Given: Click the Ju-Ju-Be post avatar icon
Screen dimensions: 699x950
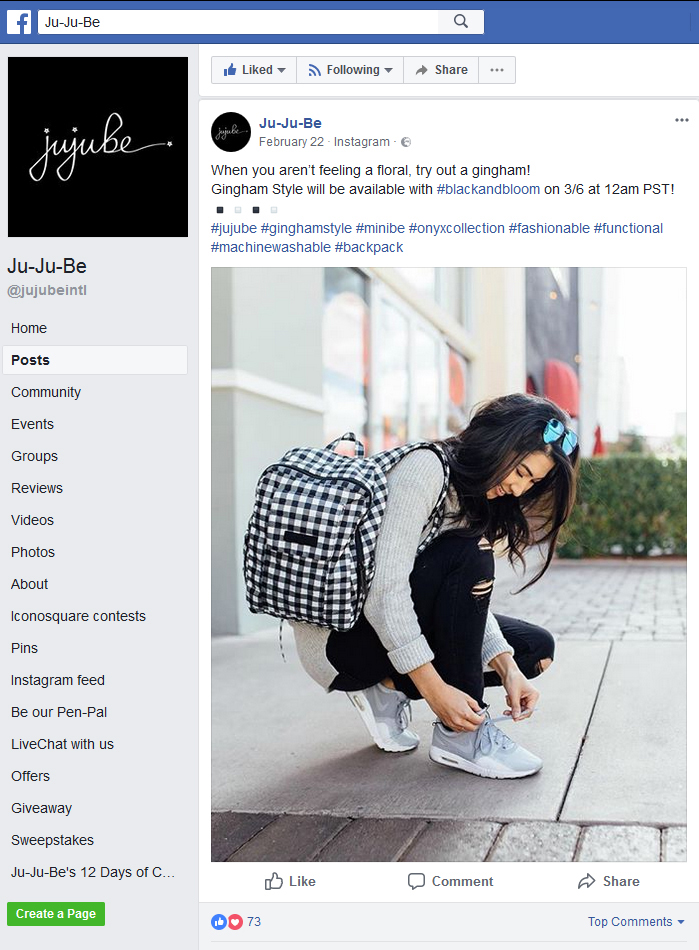Looking at the screenshot, I should click(x=231, y=132).
